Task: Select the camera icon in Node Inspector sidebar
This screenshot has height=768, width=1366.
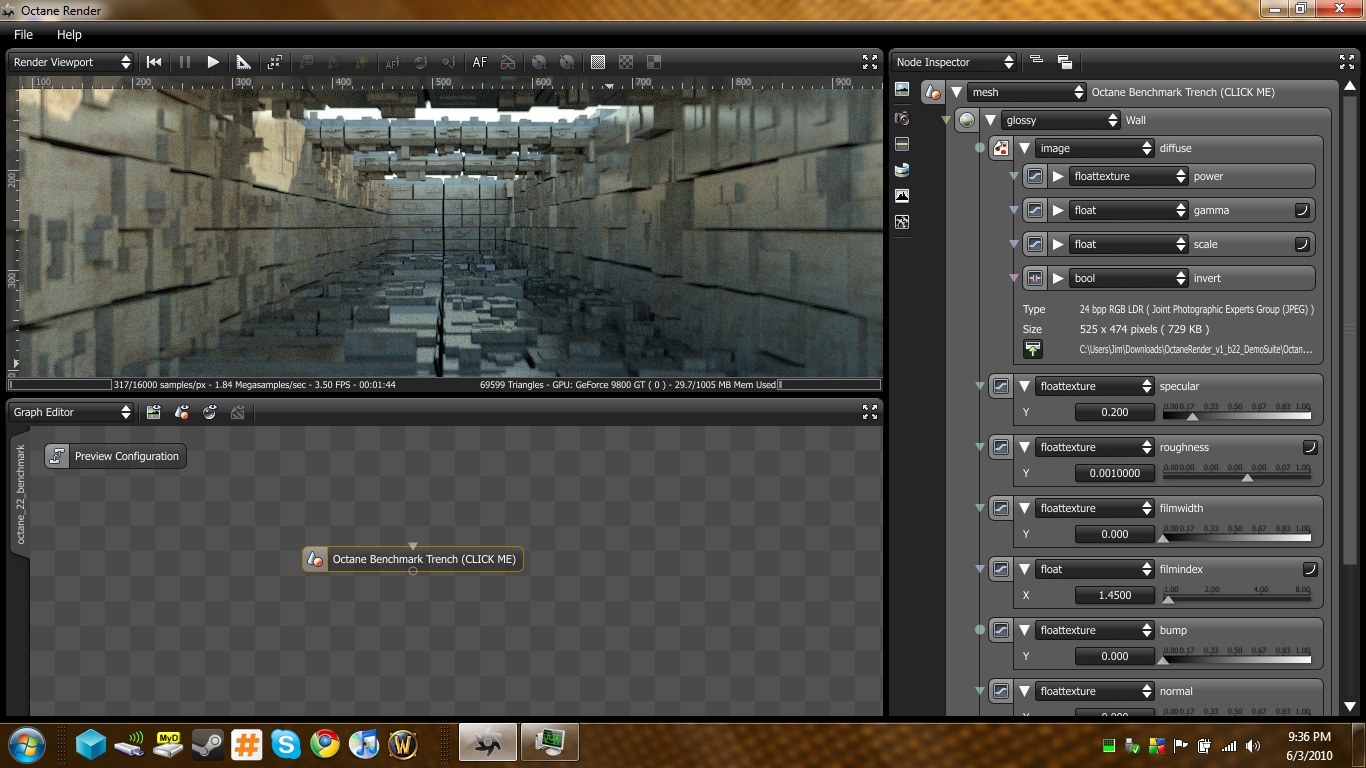Action: pyautogui.click(x=902, y=118)
